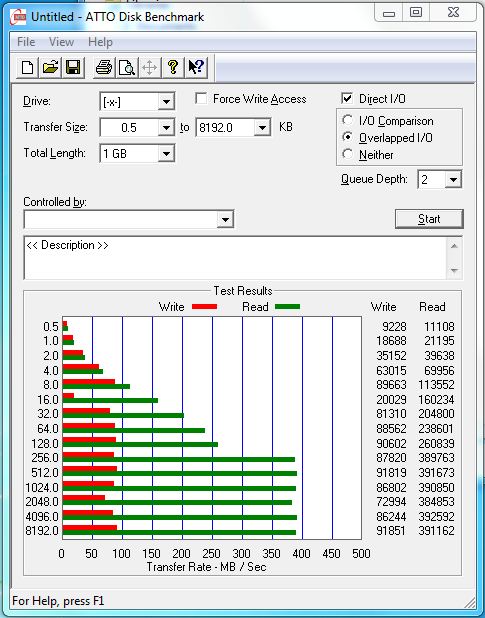Close the ATTO Disk Benchmark window
Viewport: 485px width, 618px height.
click(x=453, y=13)
